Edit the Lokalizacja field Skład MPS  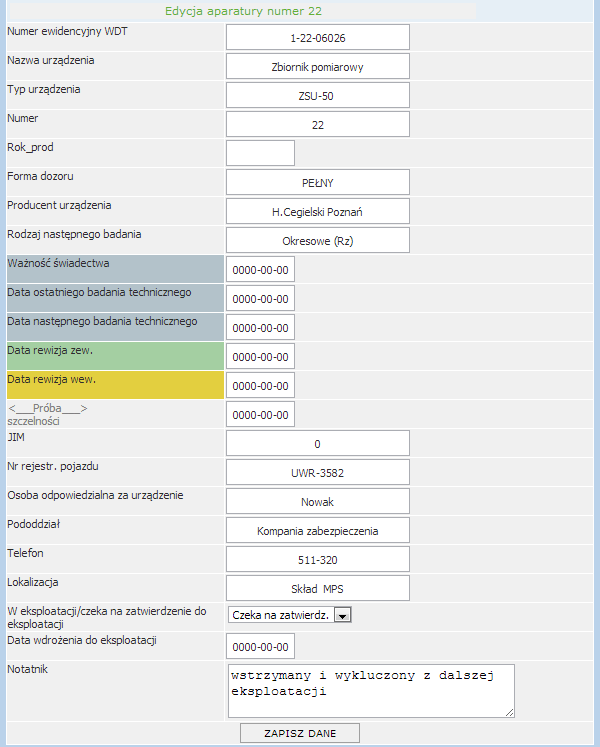[x=317, y=588]
